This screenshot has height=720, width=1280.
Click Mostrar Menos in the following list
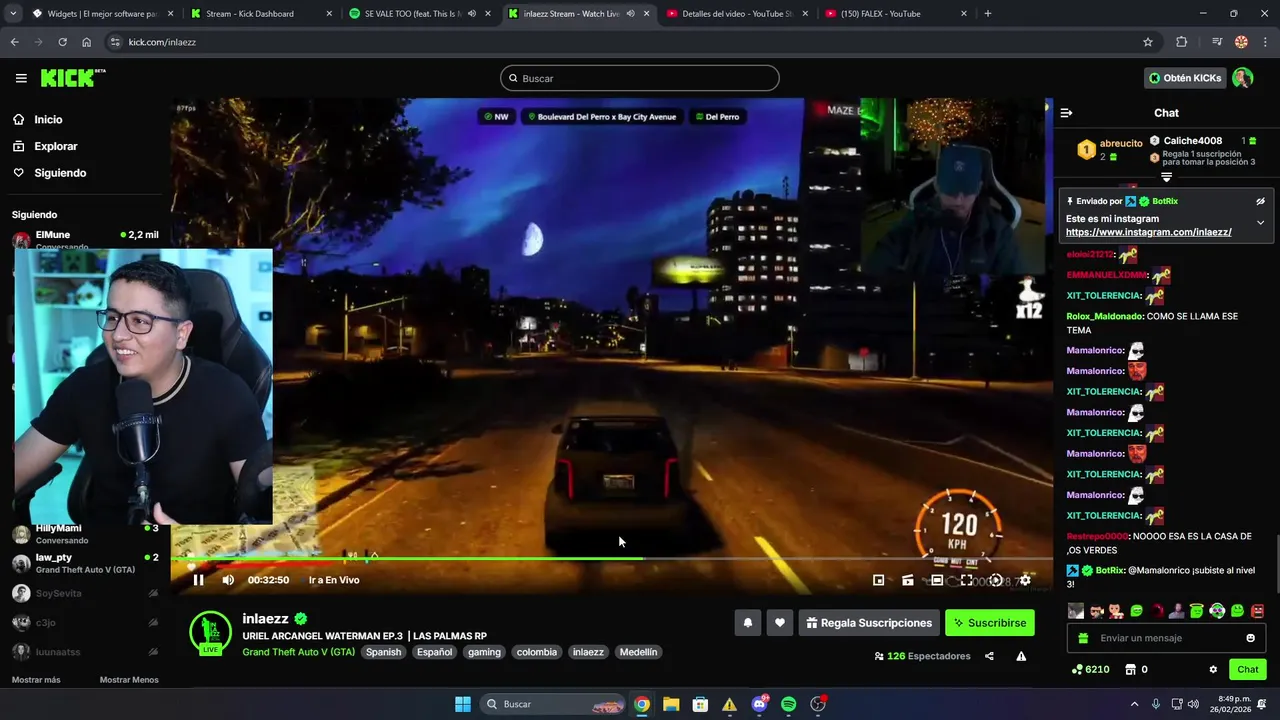(129, 680)
